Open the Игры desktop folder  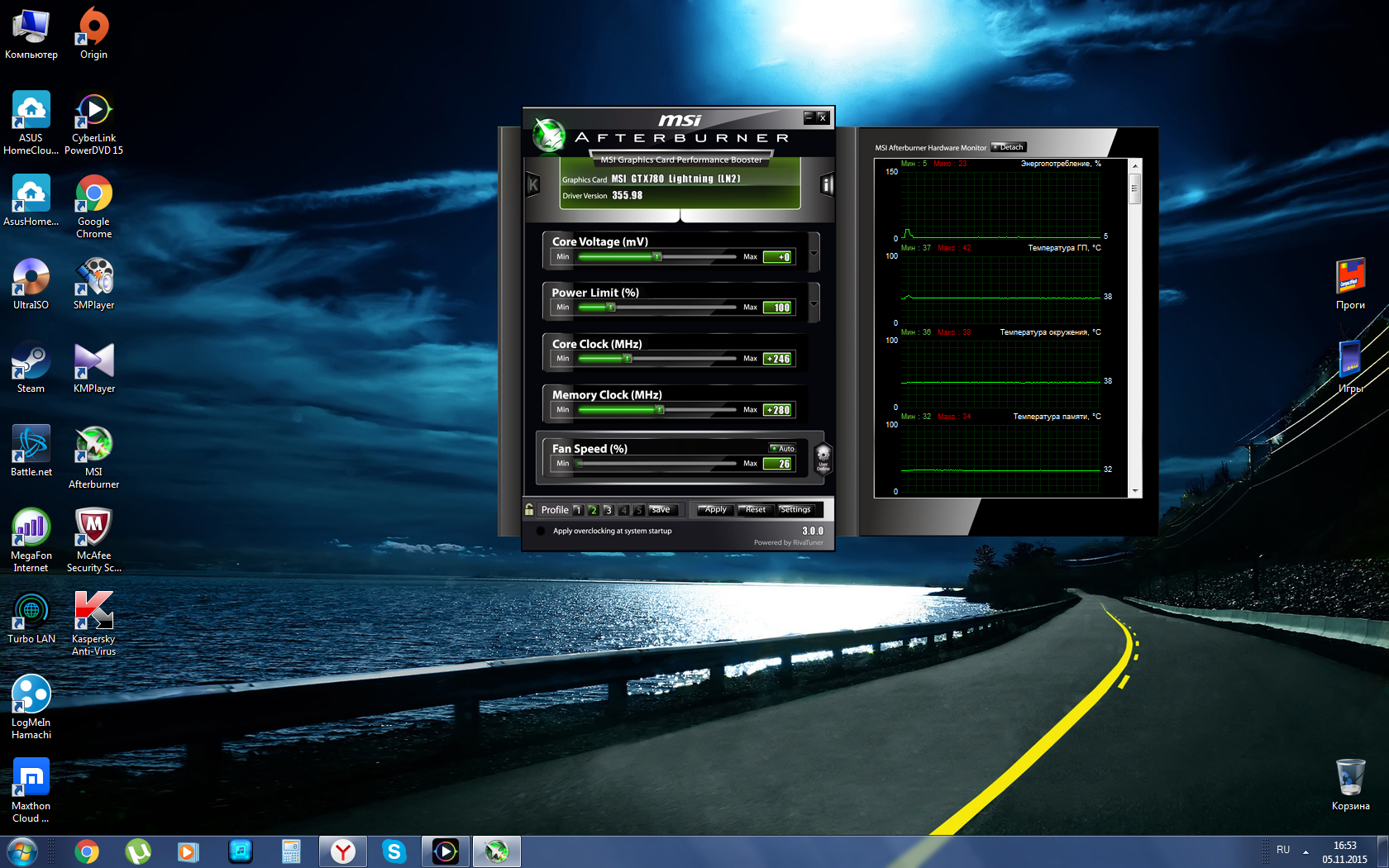[x=1350, y=367]
